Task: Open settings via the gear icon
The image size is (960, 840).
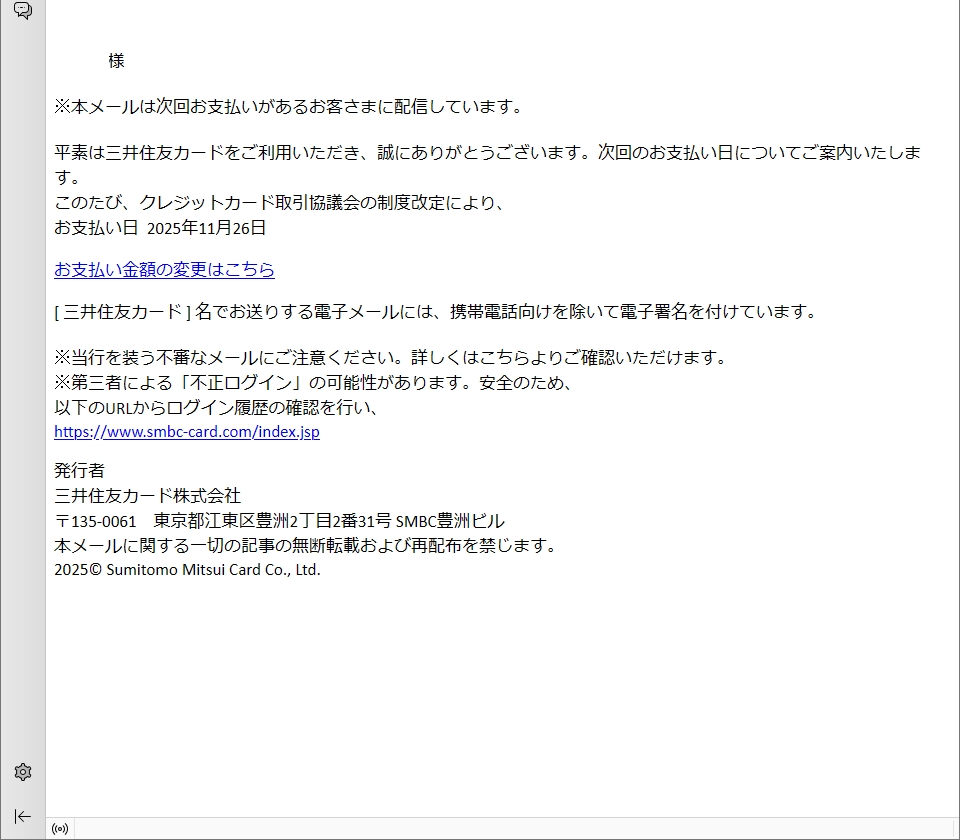Action: click(x=23, y=772)
